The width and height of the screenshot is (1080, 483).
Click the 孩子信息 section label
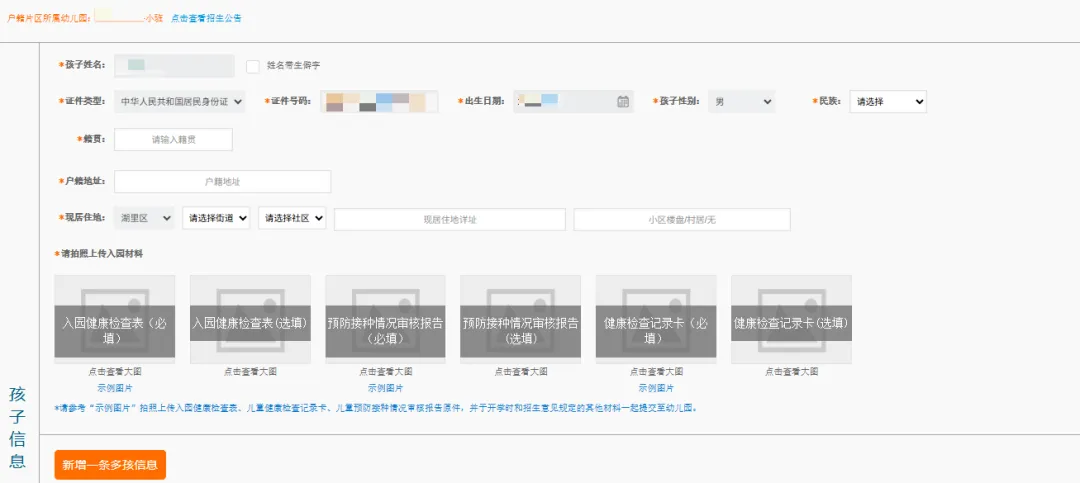[x=17, y=427]
